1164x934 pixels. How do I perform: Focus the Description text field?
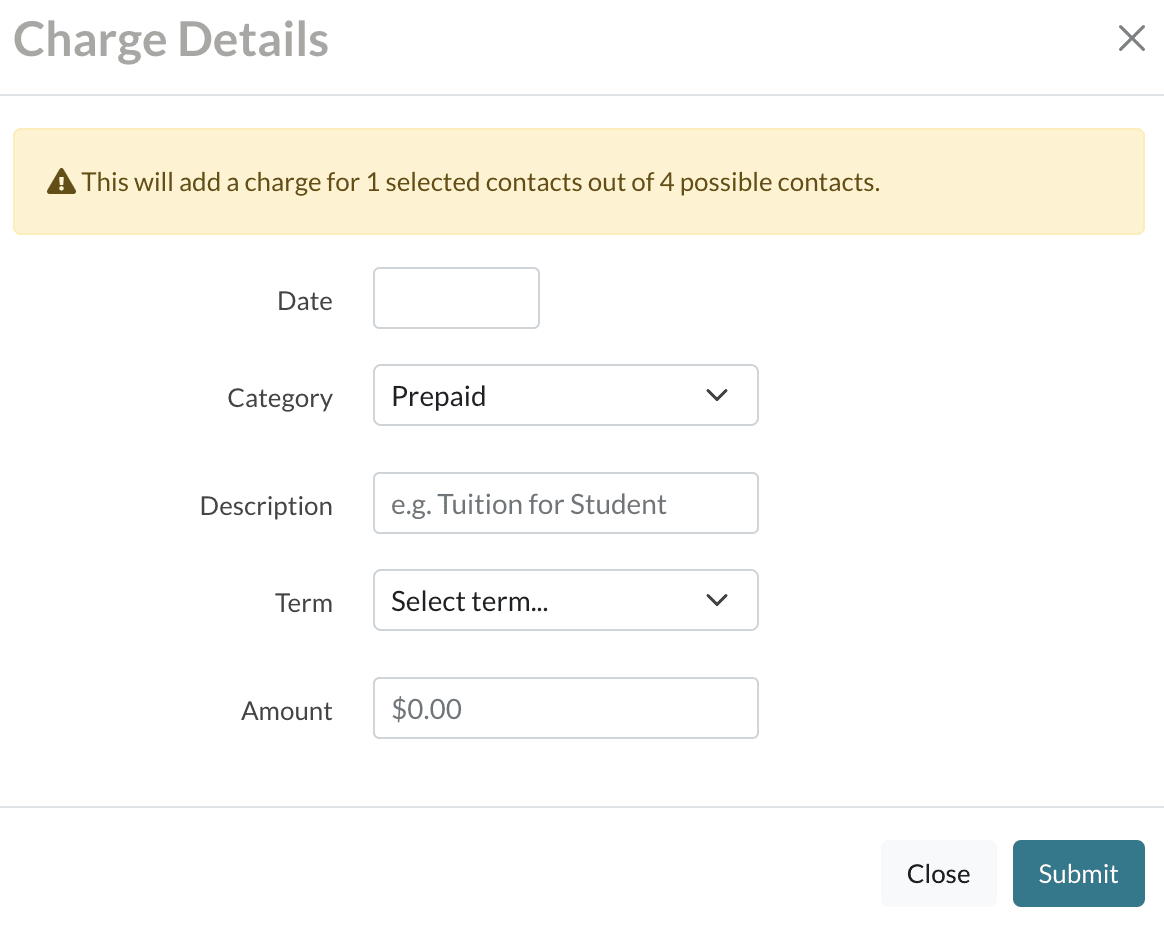(565, 503)
